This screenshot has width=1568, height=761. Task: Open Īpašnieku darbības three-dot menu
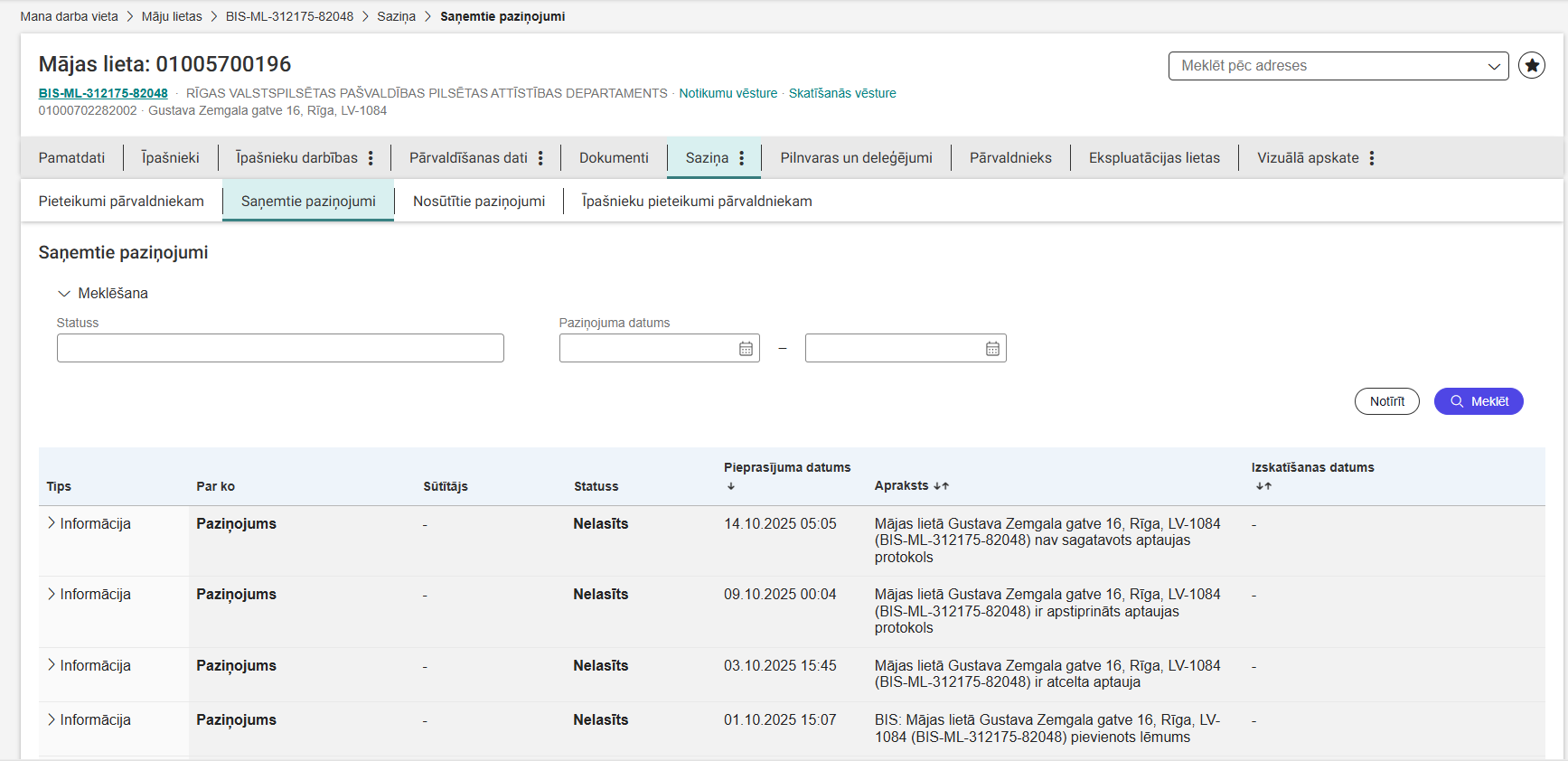(x=371, y=158)
